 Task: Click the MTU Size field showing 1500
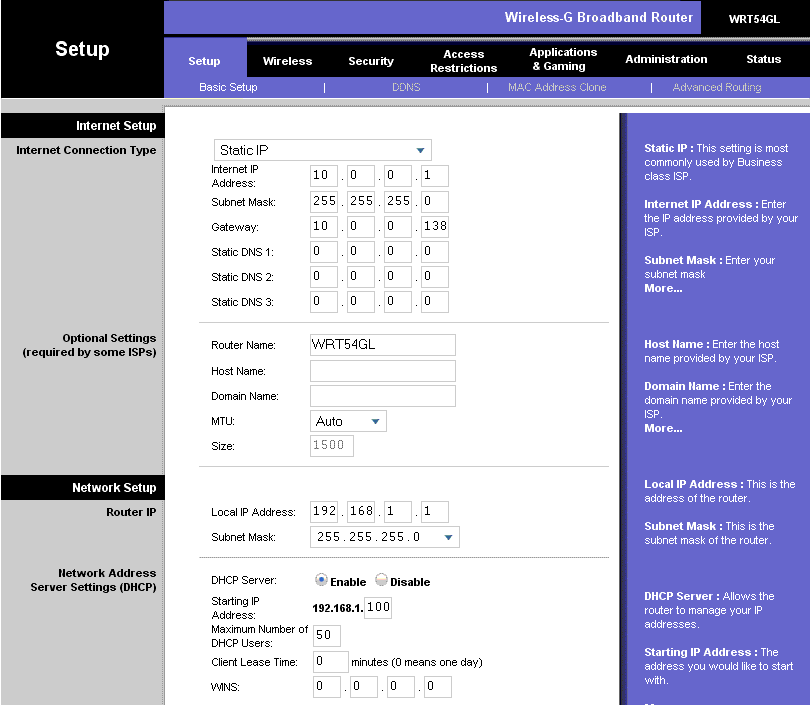pyautogui.click(x=332, y=446)
